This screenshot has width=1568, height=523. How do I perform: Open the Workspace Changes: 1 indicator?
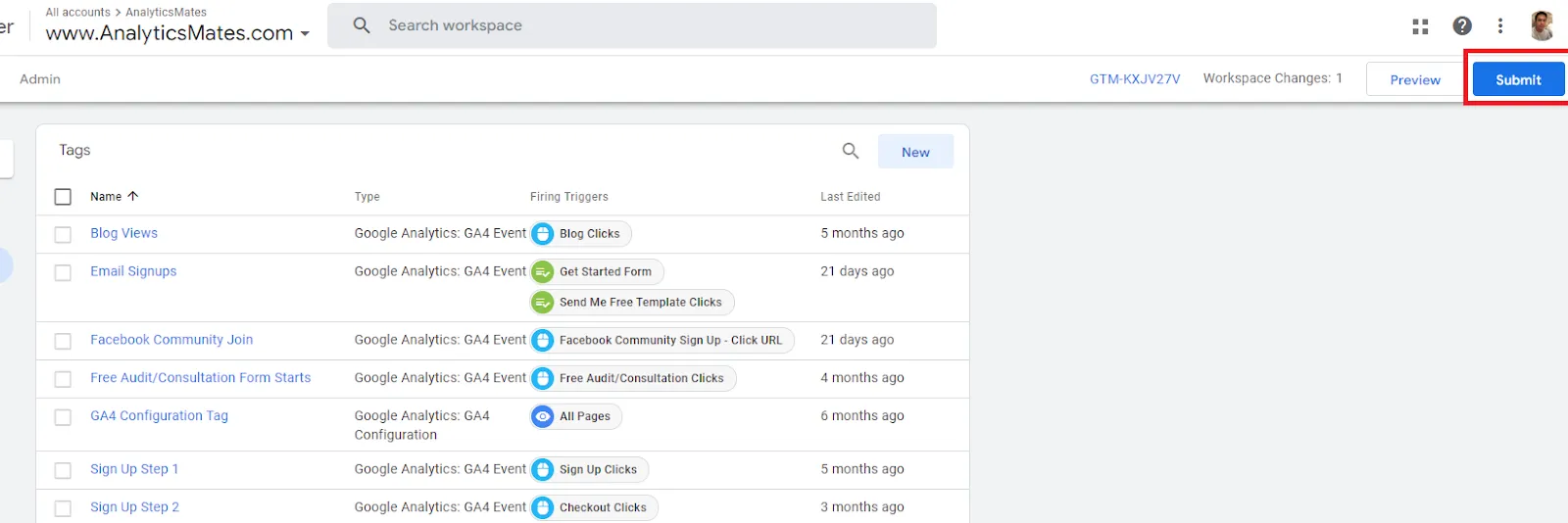tap(1272, 78)
